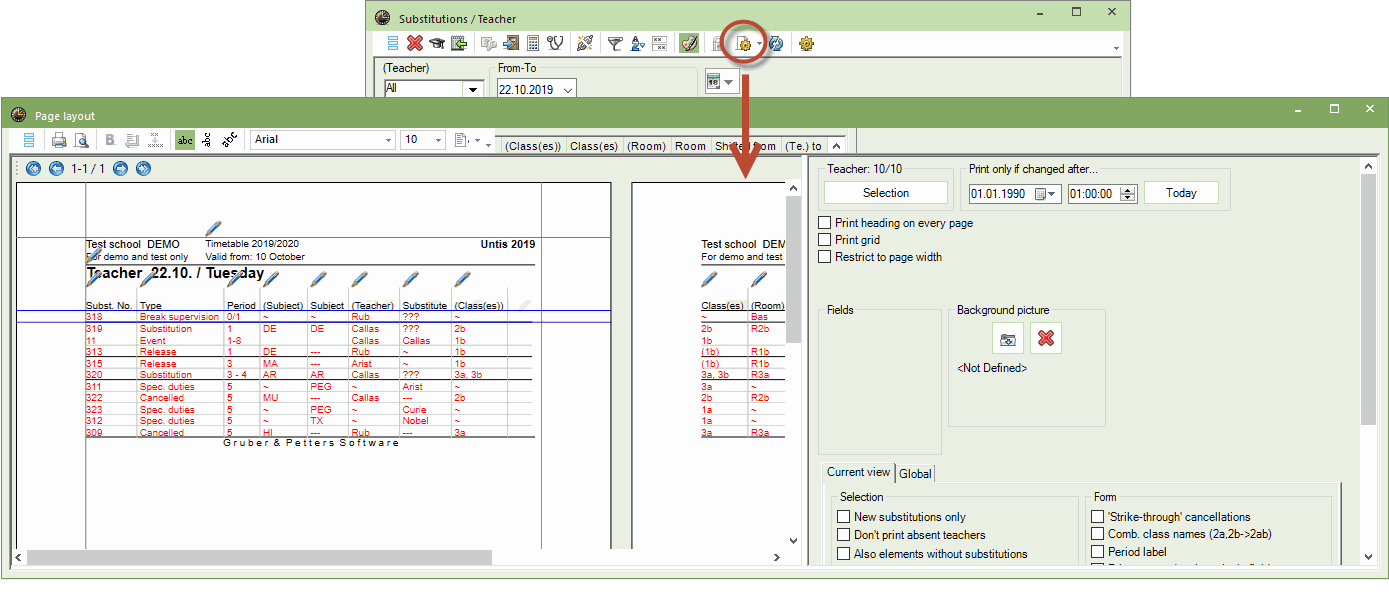Check New substitutions only
Viewport: 1389px width, 599px height.
click(843, 517)
